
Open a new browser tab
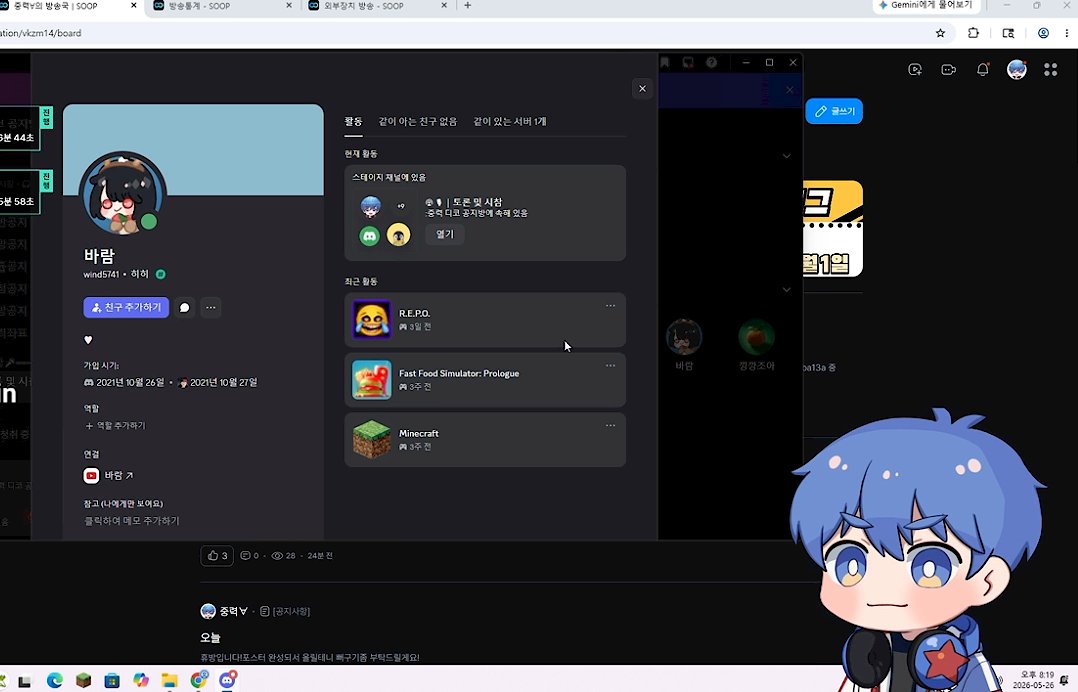pos(468,5)
